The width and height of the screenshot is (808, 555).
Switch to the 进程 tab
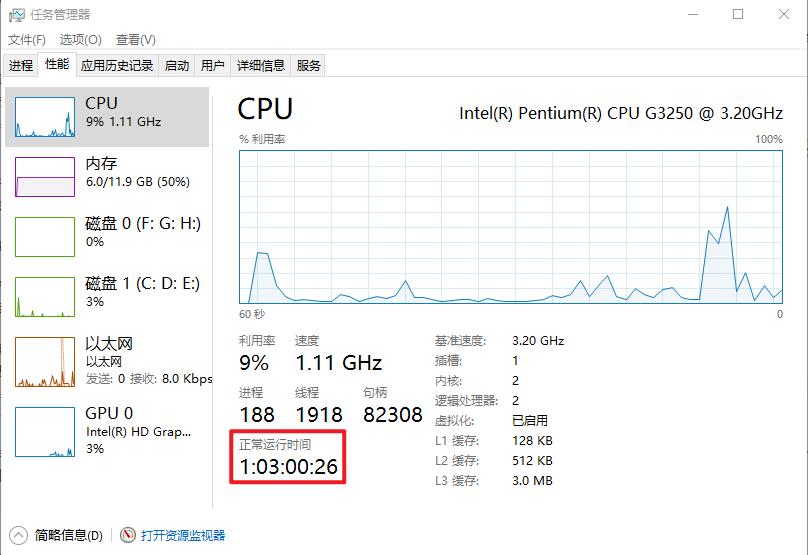(x=21, y=66)
